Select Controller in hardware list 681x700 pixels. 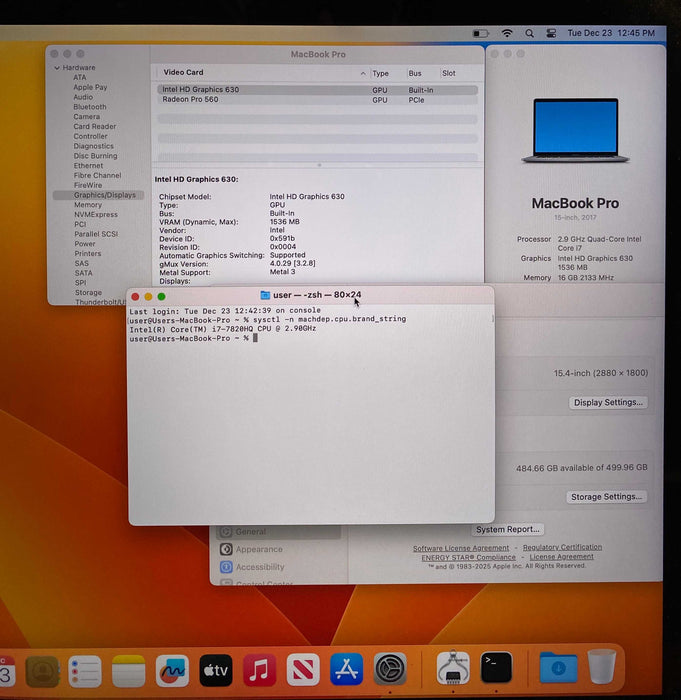[91, 137]
